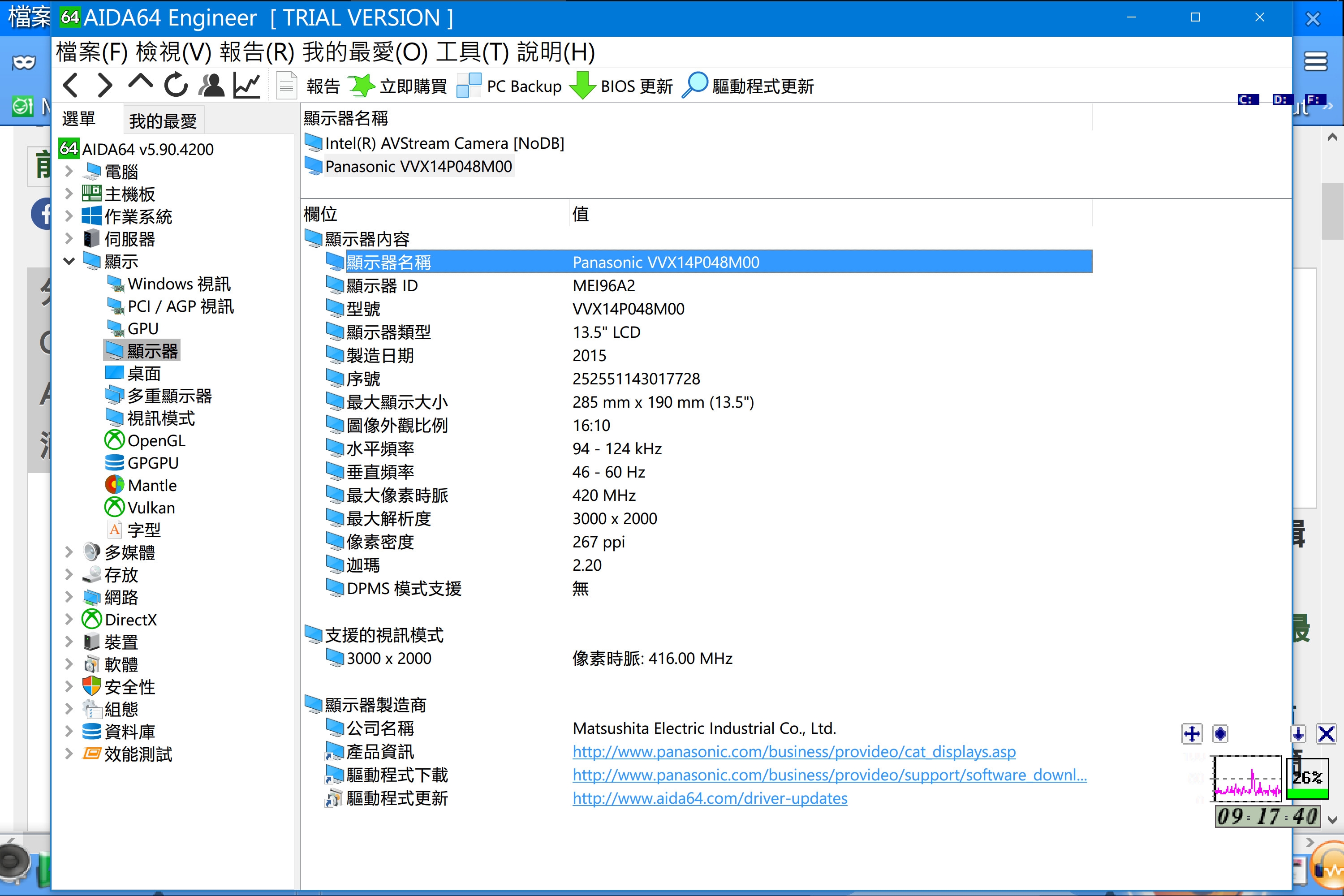The width and height of the screenshot is (1344, 896).
Task: Click scroll-up arrow in background window scrollbar
Action: pos(1332,137)
